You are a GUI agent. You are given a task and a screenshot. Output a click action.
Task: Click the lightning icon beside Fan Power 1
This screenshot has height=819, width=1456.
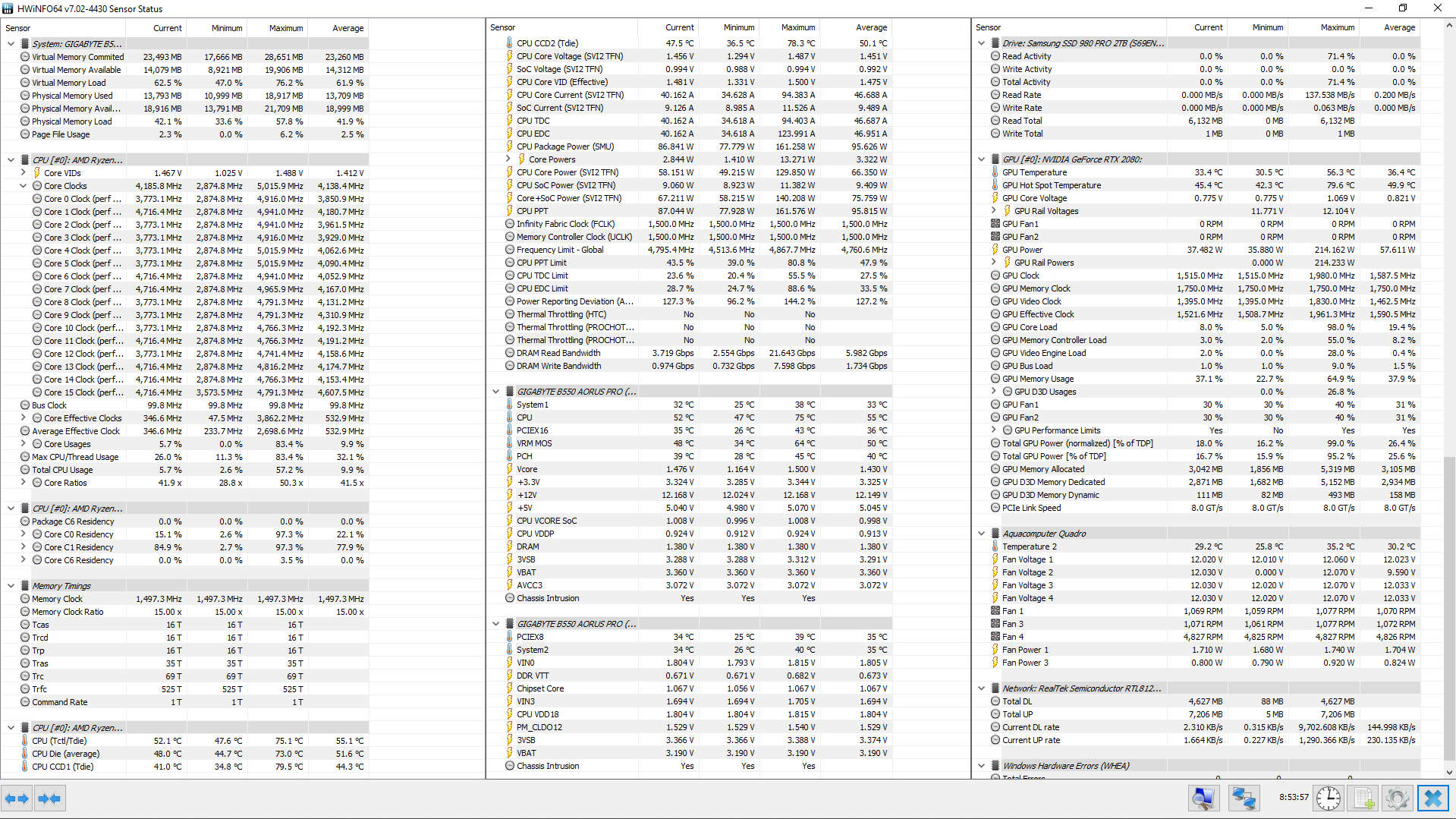995,650
